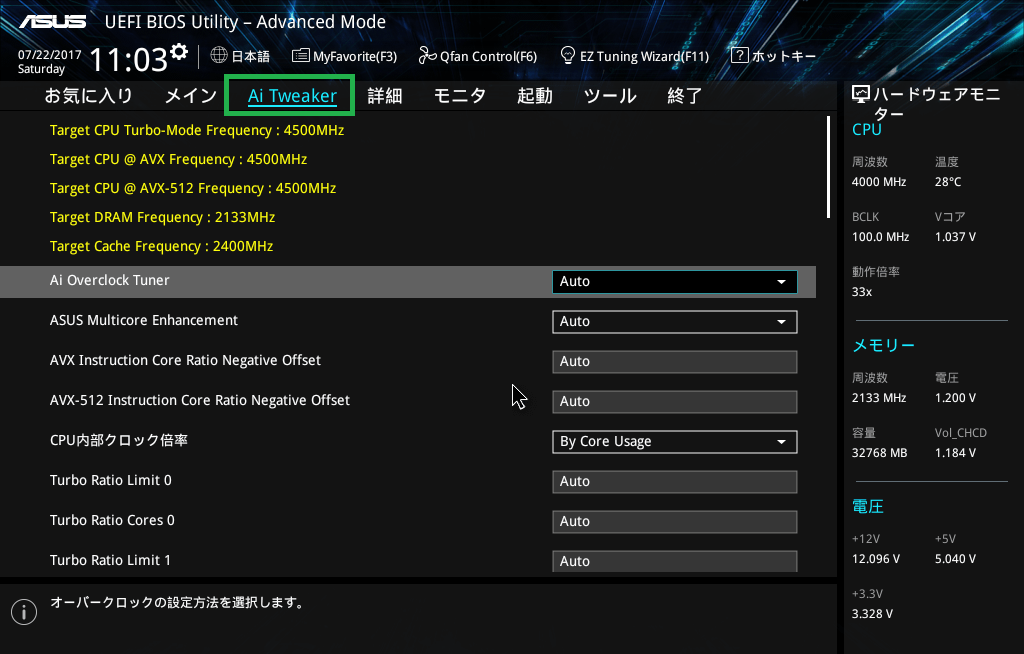Select ASUS Multicore Enhancement label

coord(144,320)
